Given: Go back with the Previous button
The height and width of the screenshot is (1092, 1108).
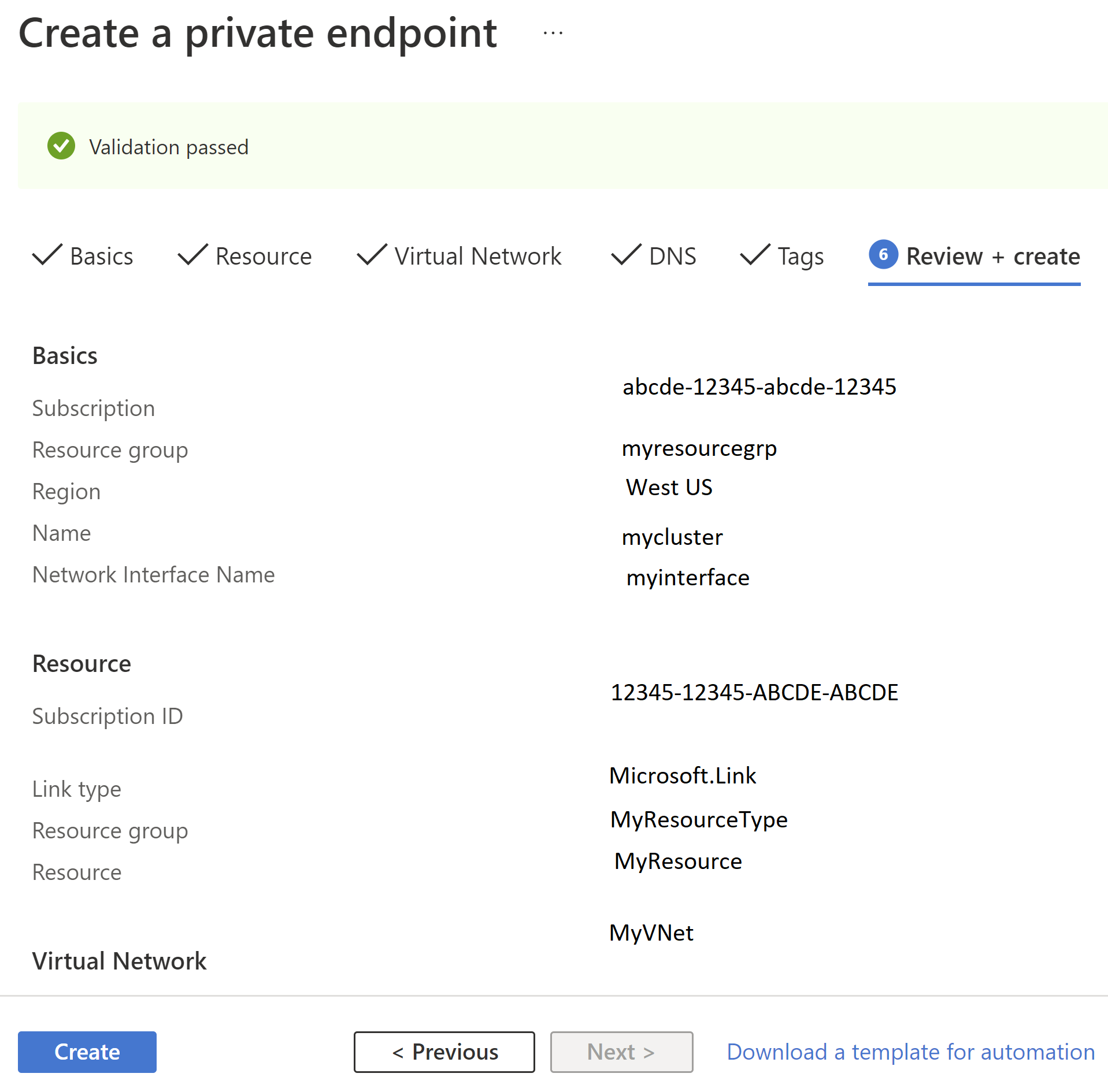Looking at the screenshot, I should click(444, 1052).
